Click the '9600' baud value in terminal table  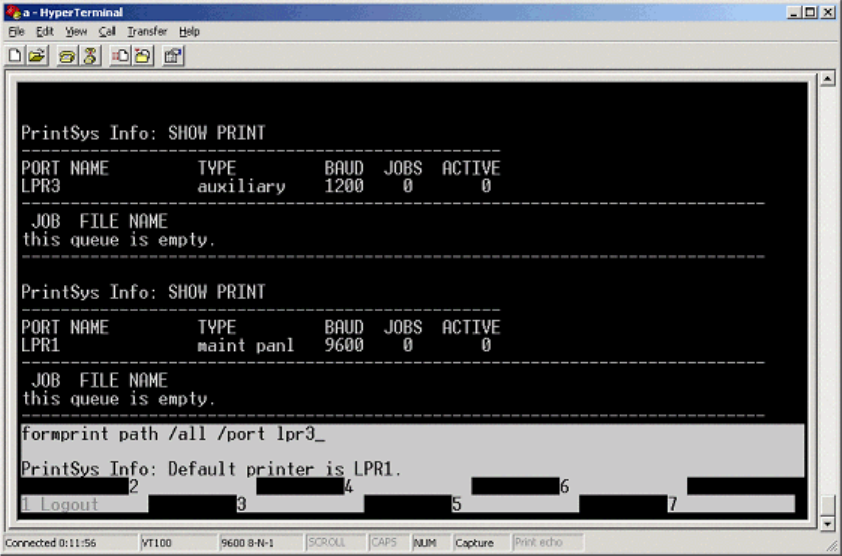click(344, 345)
